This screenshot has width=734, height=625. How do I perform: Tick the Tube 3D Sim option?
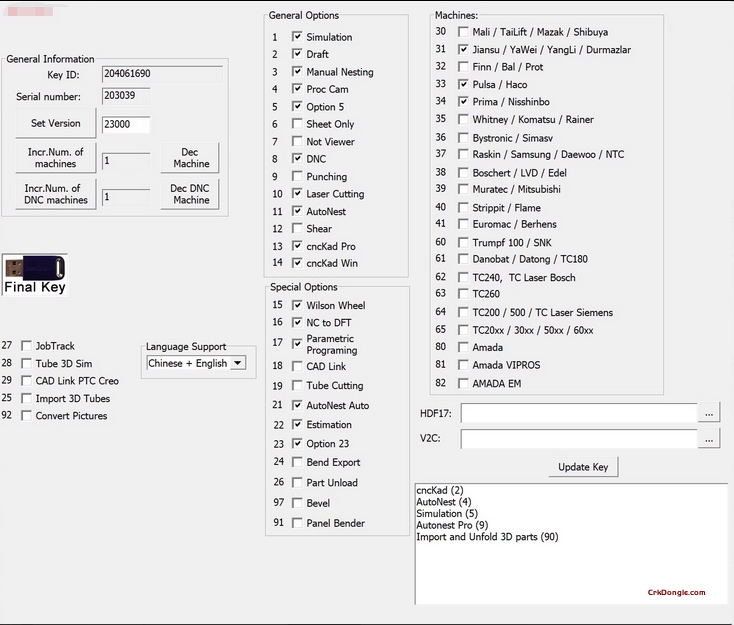(26, 364)
